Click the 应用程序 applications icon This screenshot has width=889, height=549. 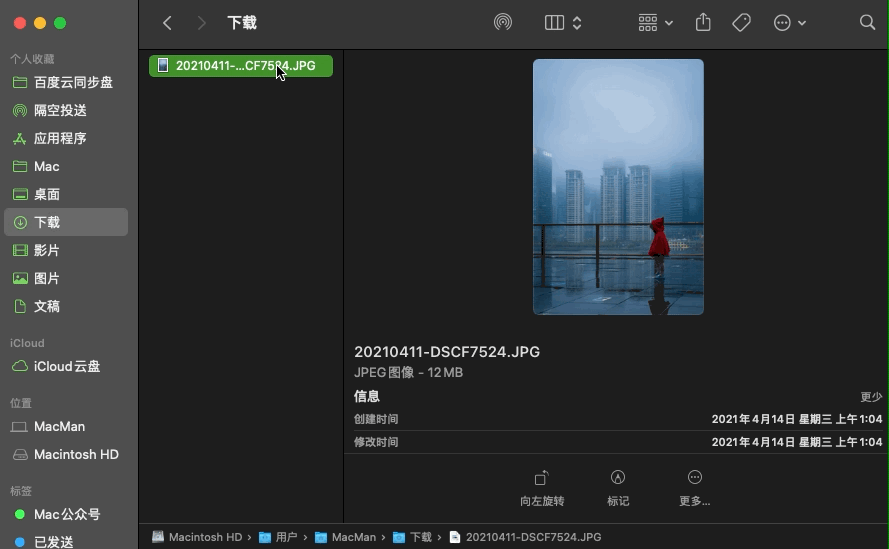pyautogui.click(x=20, y=138)
